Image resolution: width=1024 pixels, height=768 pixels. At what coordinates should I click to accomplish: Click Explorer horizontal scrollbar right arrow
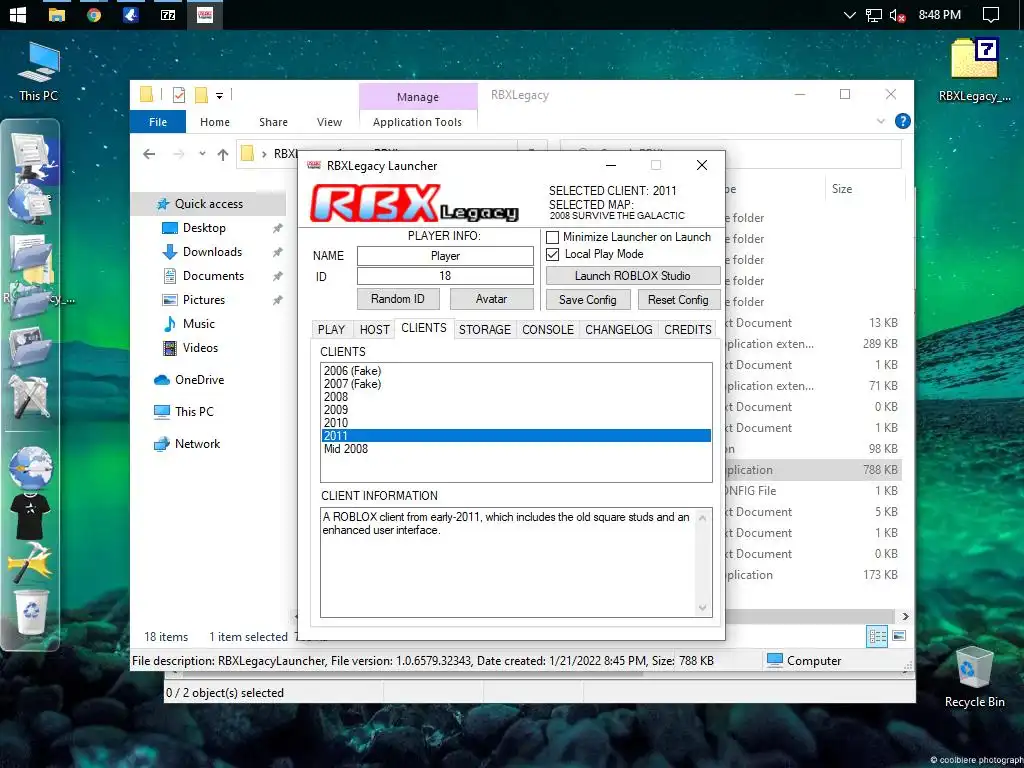point(904,616)
